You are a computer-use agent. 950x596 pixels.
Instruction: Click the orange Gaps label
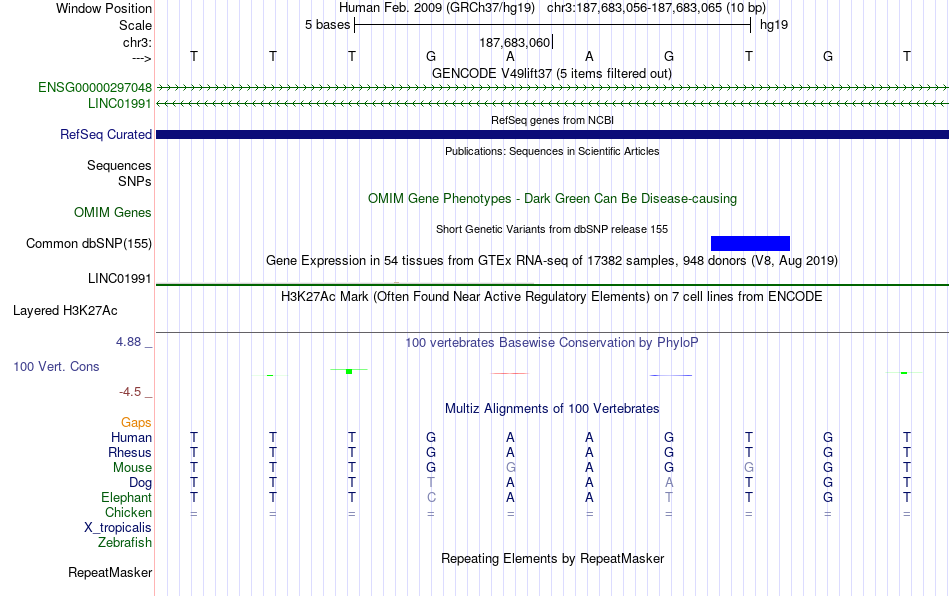[x=136, y=422]
